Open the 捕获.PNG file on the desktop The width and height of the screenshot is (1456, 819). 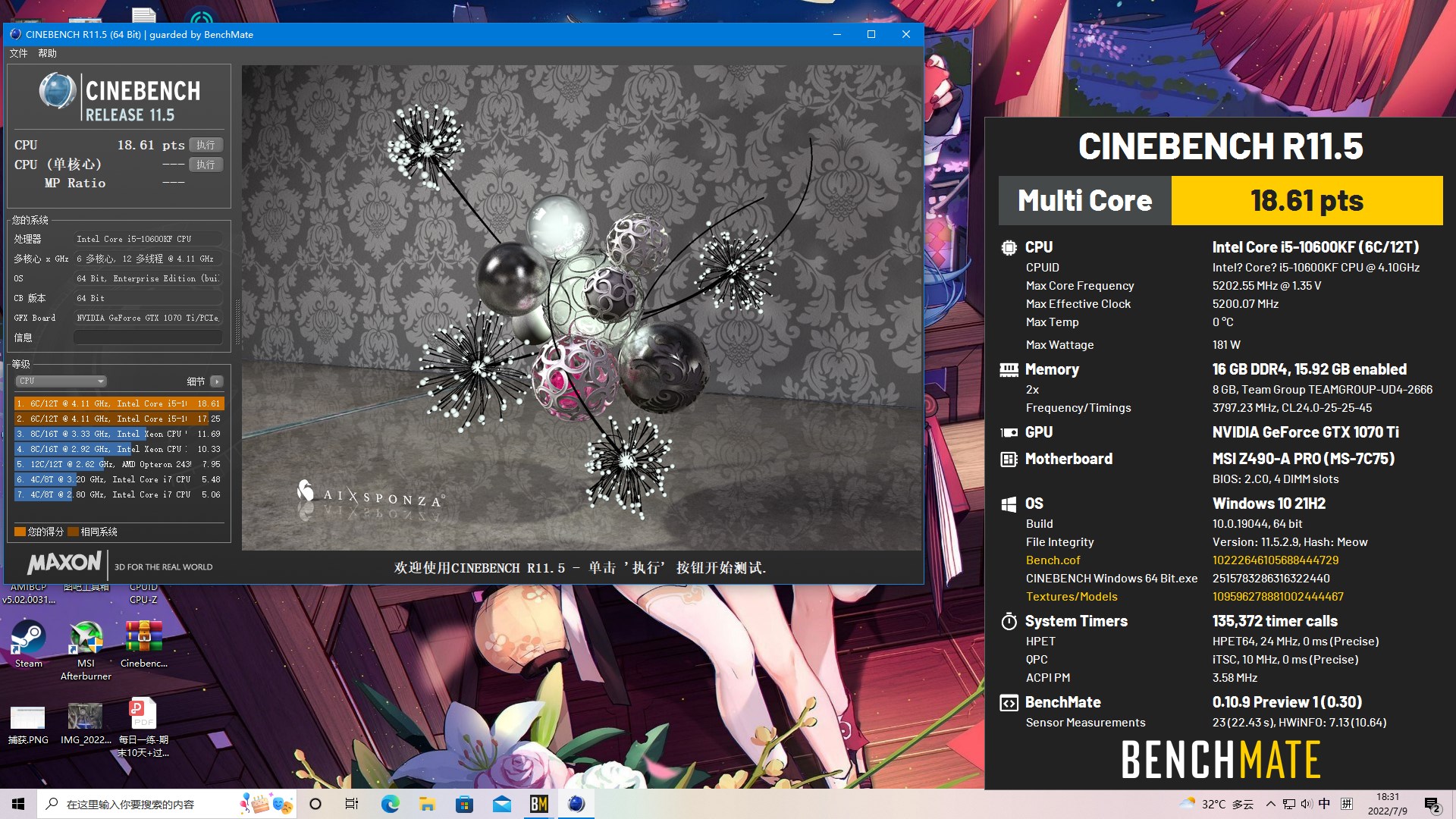pyautogui.click(x=28, y=724)
